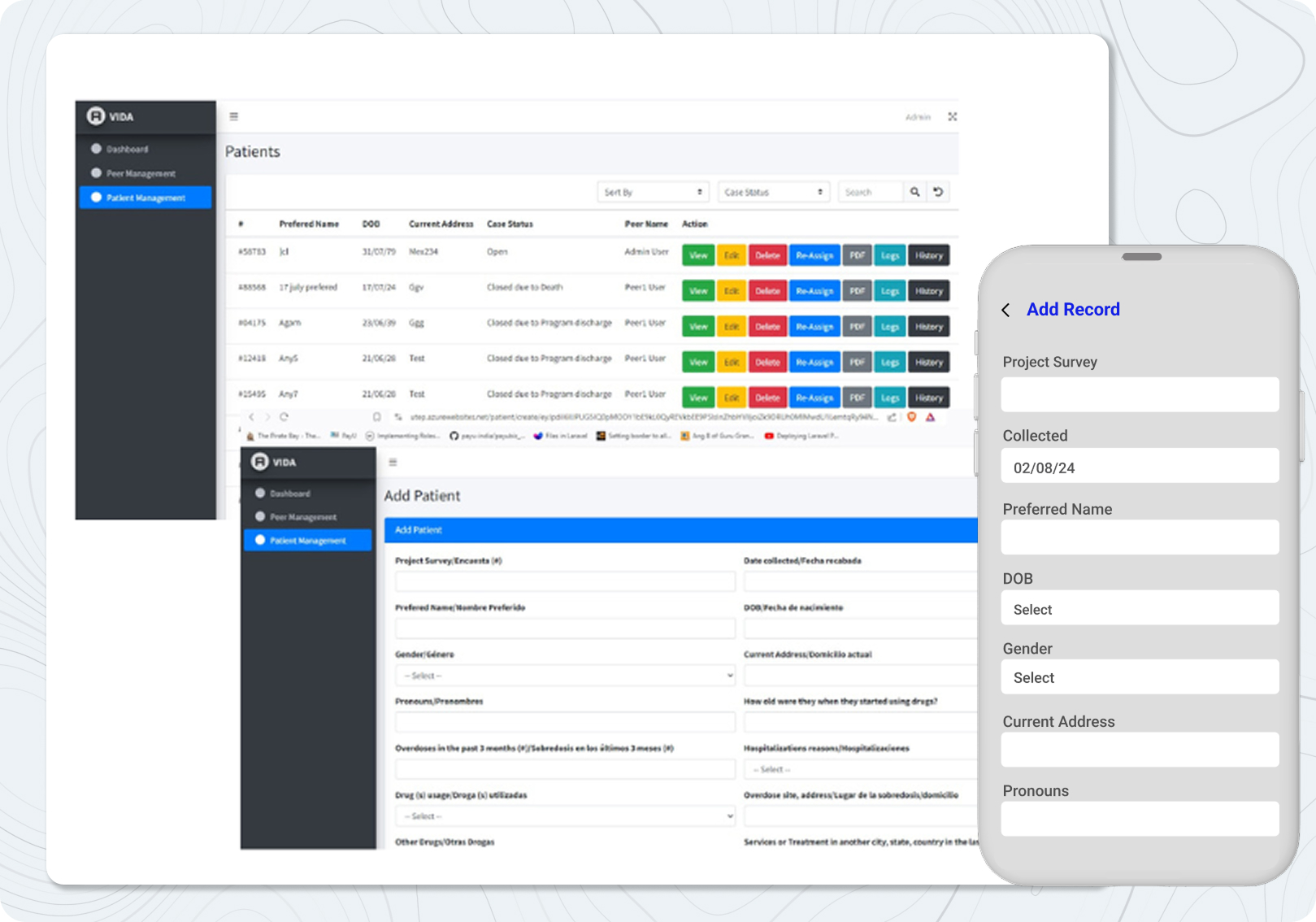
Task: Open the Sort By dropdown
Action: click(653, 193)
